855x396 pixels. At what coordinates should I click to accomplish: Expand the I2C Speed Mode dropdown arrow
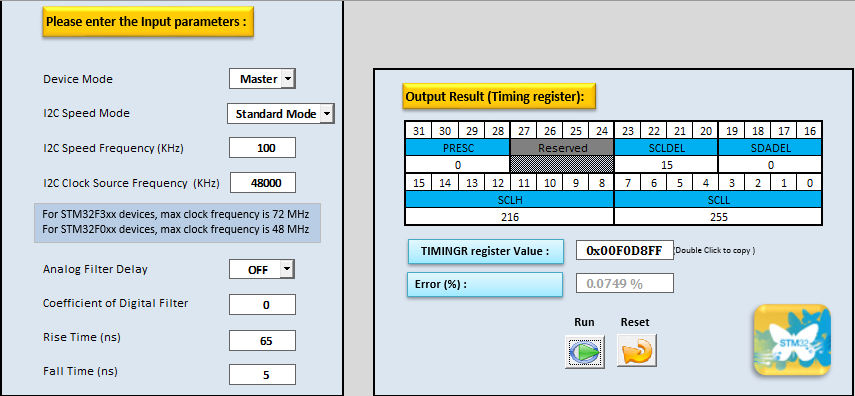[327, 114]
